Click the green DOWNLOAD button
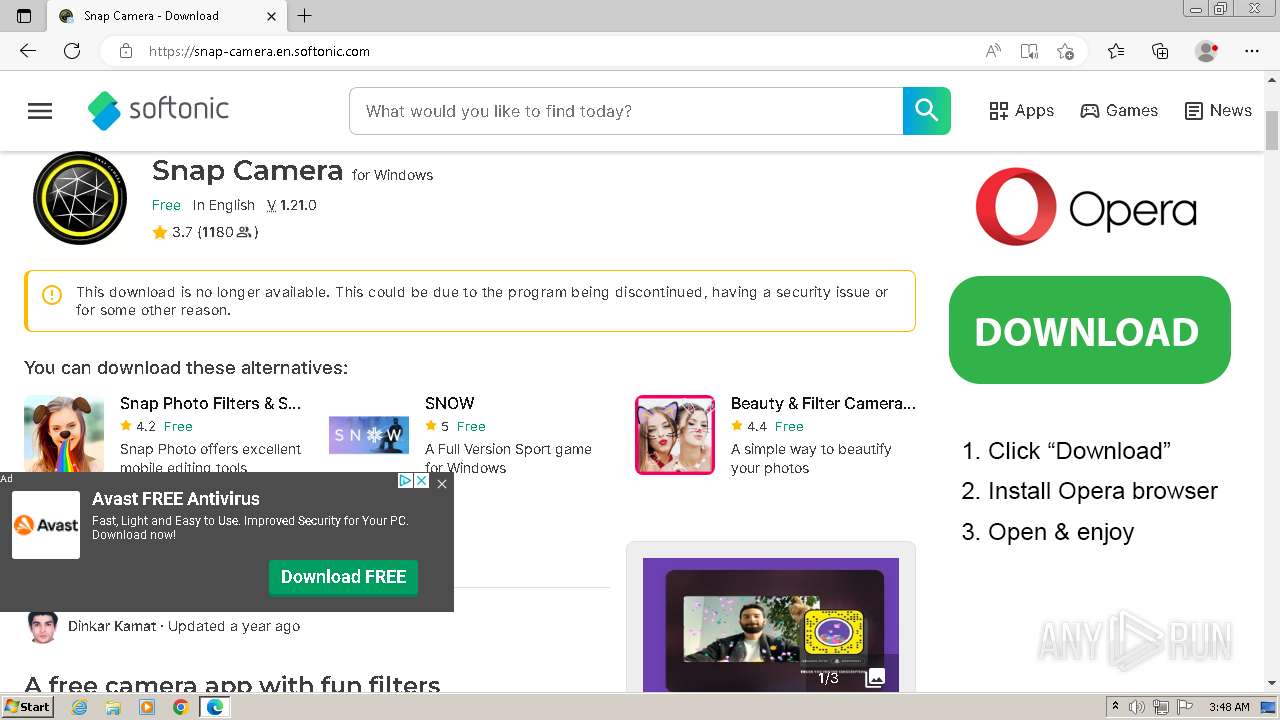The height and width of the screenshot is (720, 1280). click(x=1089, y=330)
